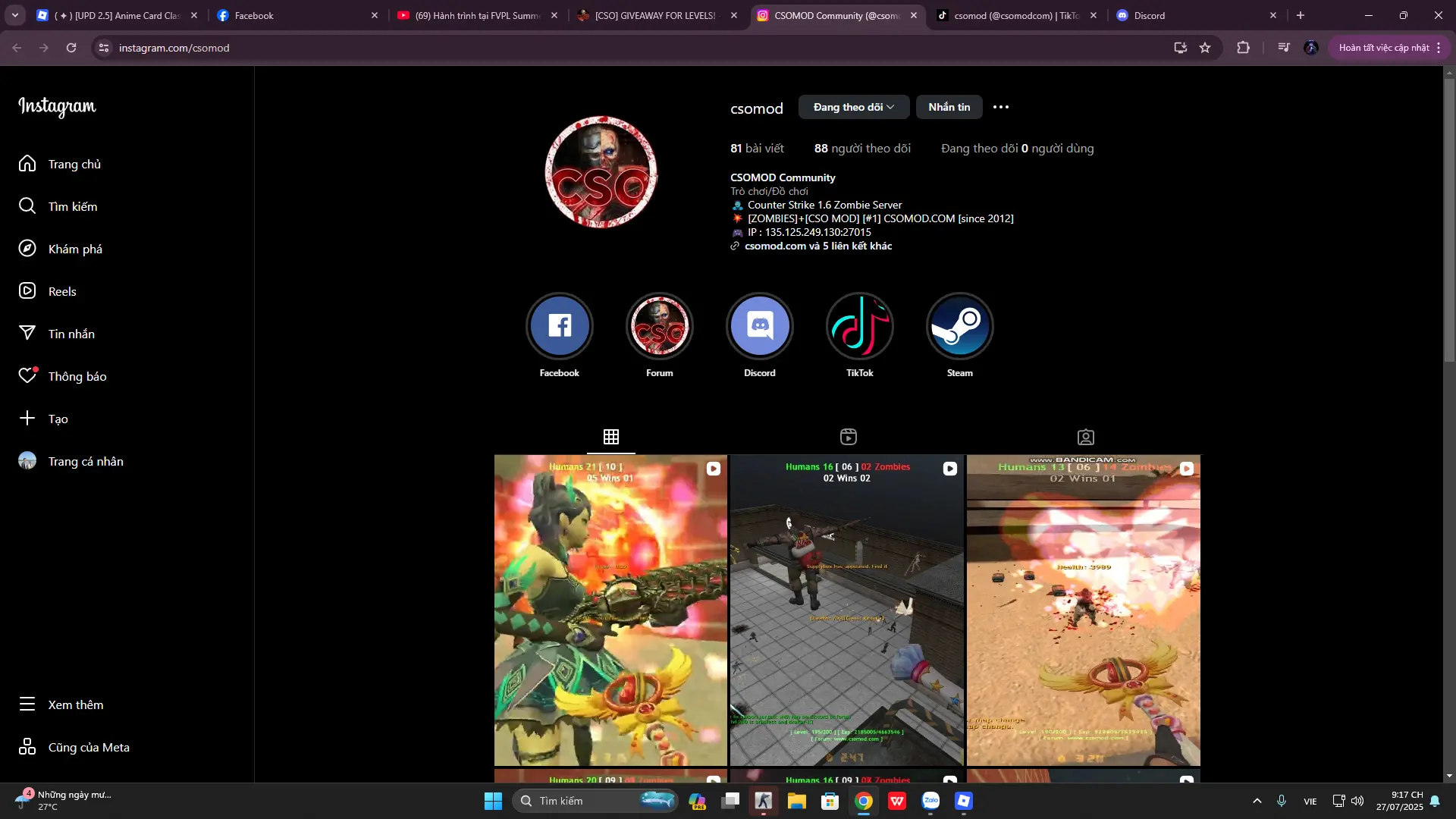This screenshot has width=1456, height=819.
Task: Switch to the Facebook browser tab
Action: click(x=297, y=15)
